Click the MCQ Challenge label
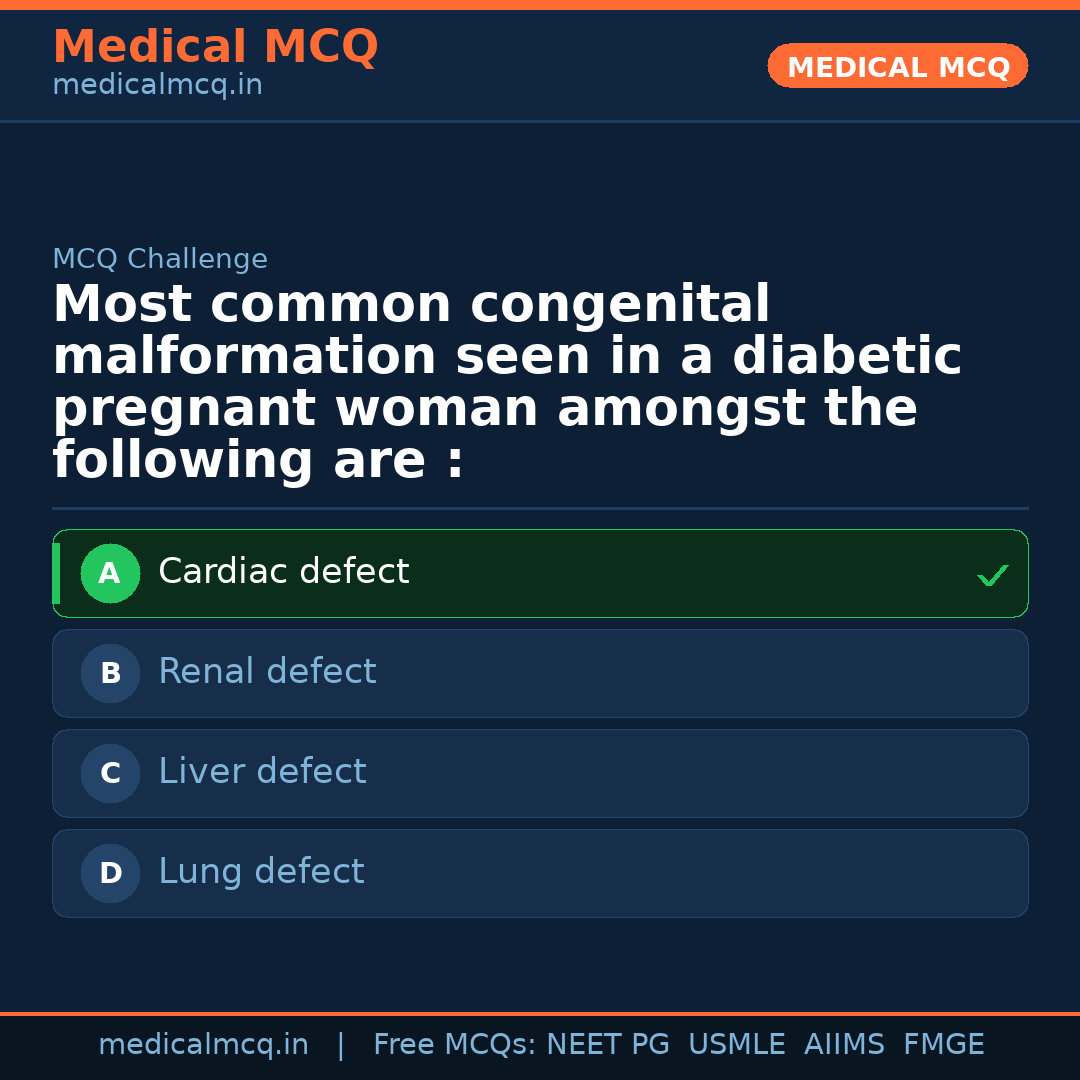The width and height of the screenshot is (1080, 1080). [160, 260]
